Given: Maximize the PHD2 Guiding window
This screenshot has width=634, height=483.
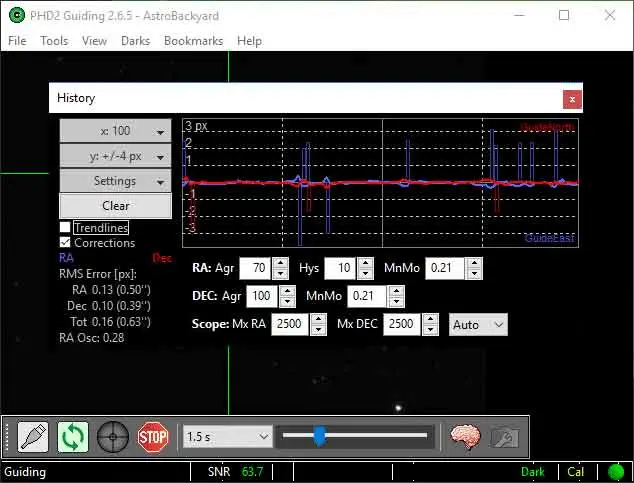Looking at the screenshot, I should tap(564, 15).
